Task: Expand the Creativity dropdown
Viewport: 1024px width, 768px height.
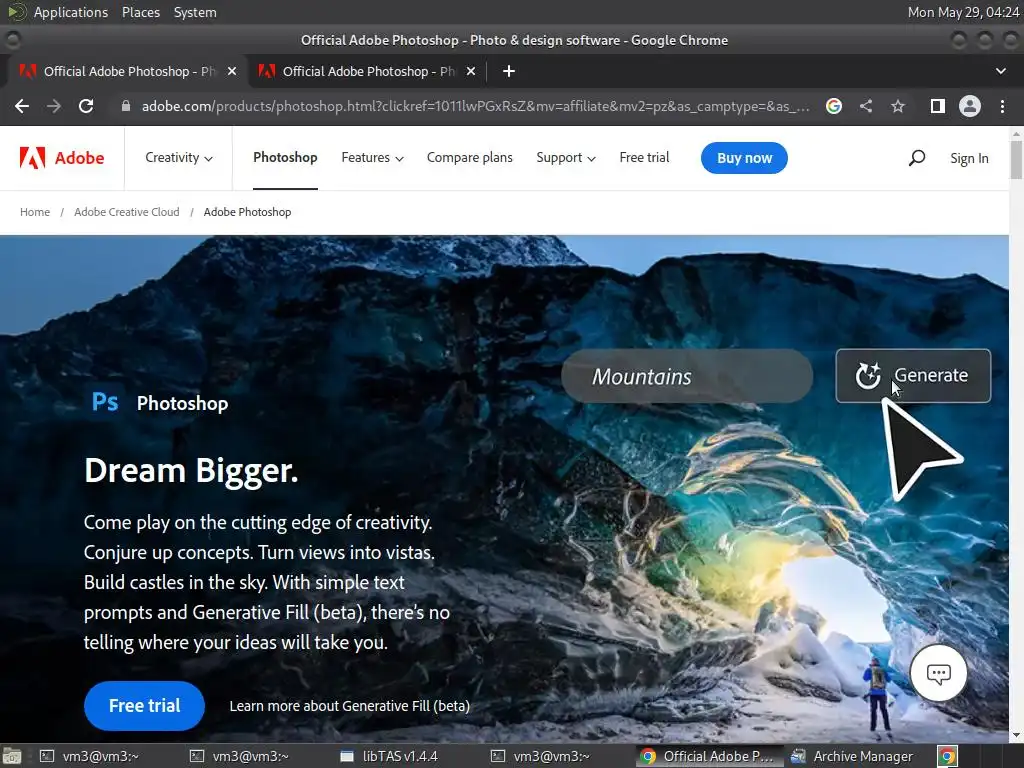Action: 179,157
